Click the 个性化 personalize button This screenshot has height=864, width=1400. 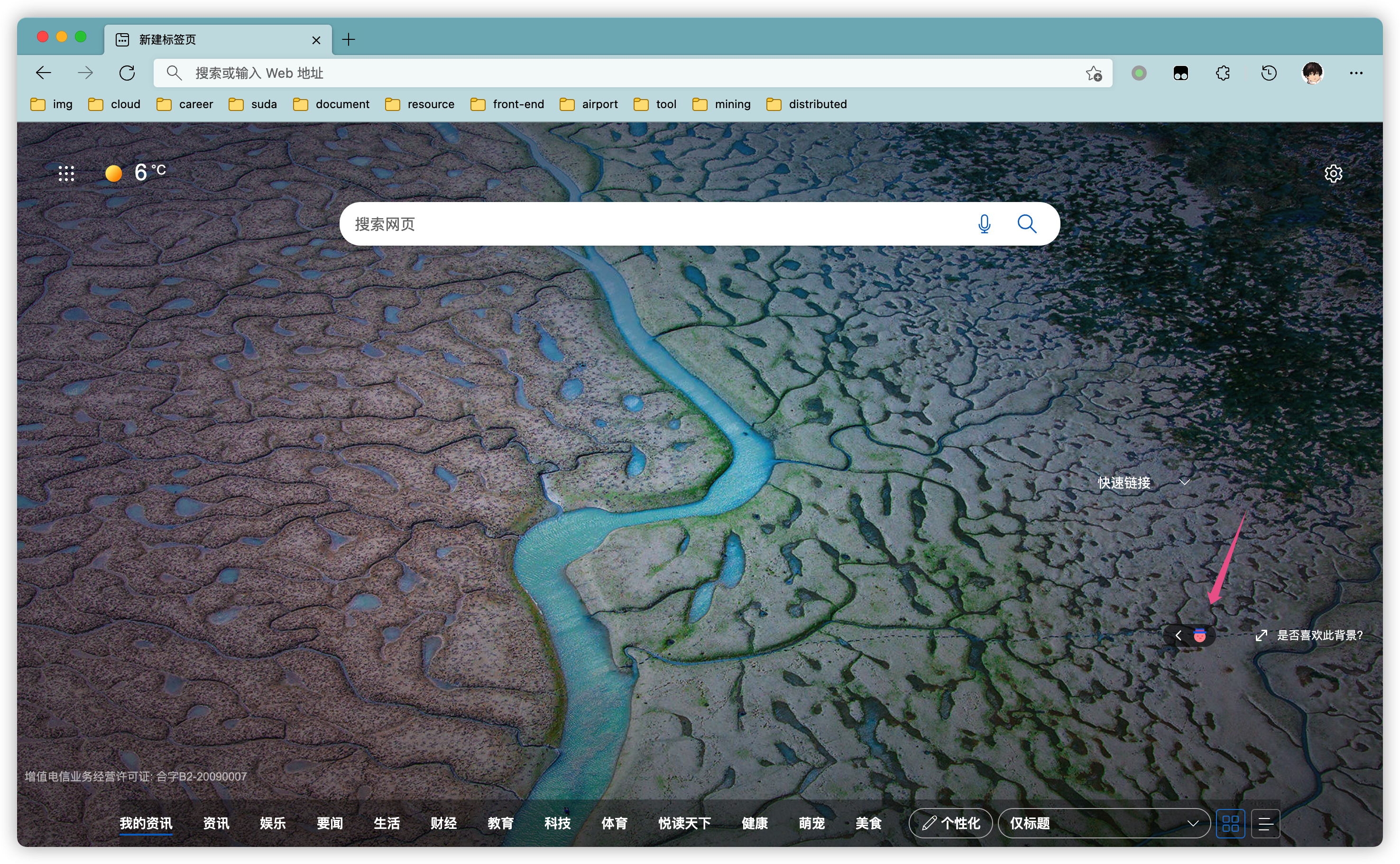pos(950,823)
